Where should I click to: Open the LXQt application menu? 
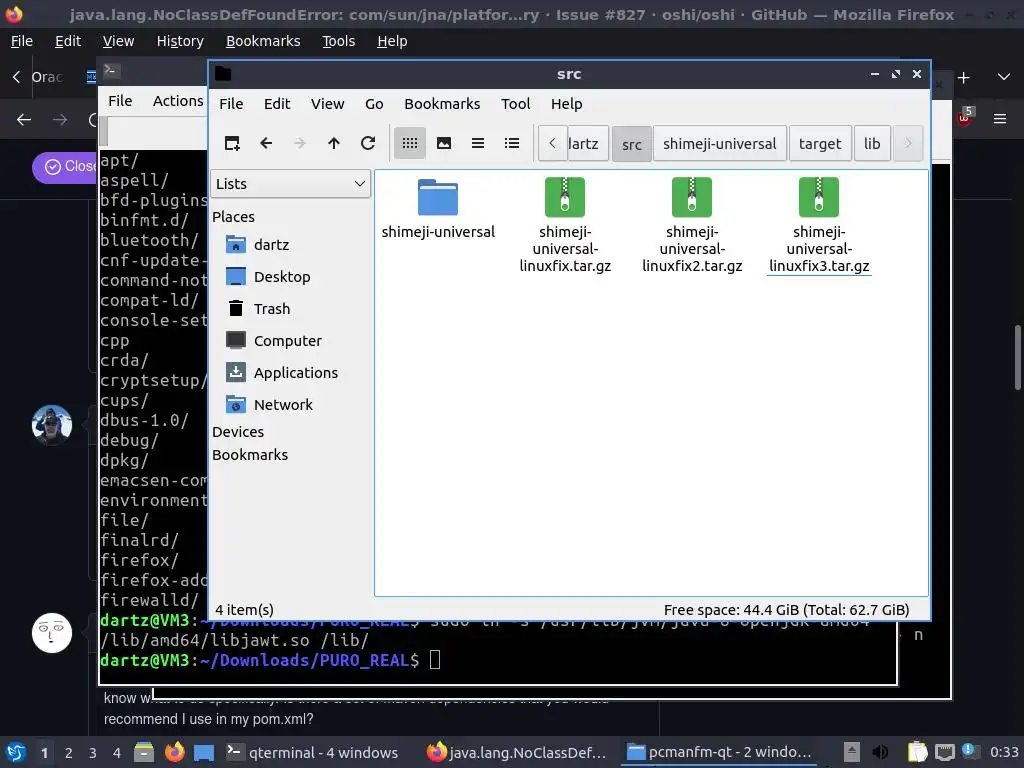point(16,752)
